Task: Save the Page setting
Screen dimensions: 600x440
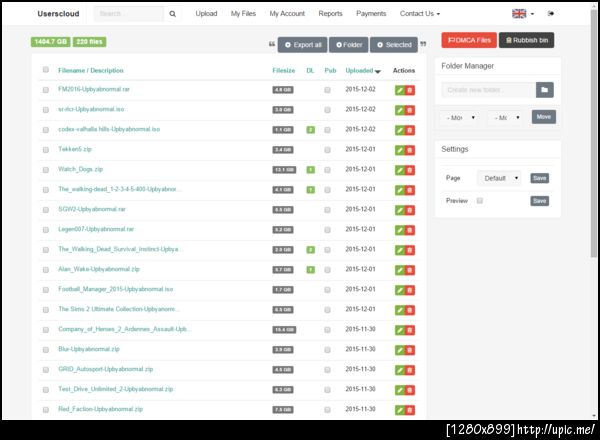Action: 540,178
